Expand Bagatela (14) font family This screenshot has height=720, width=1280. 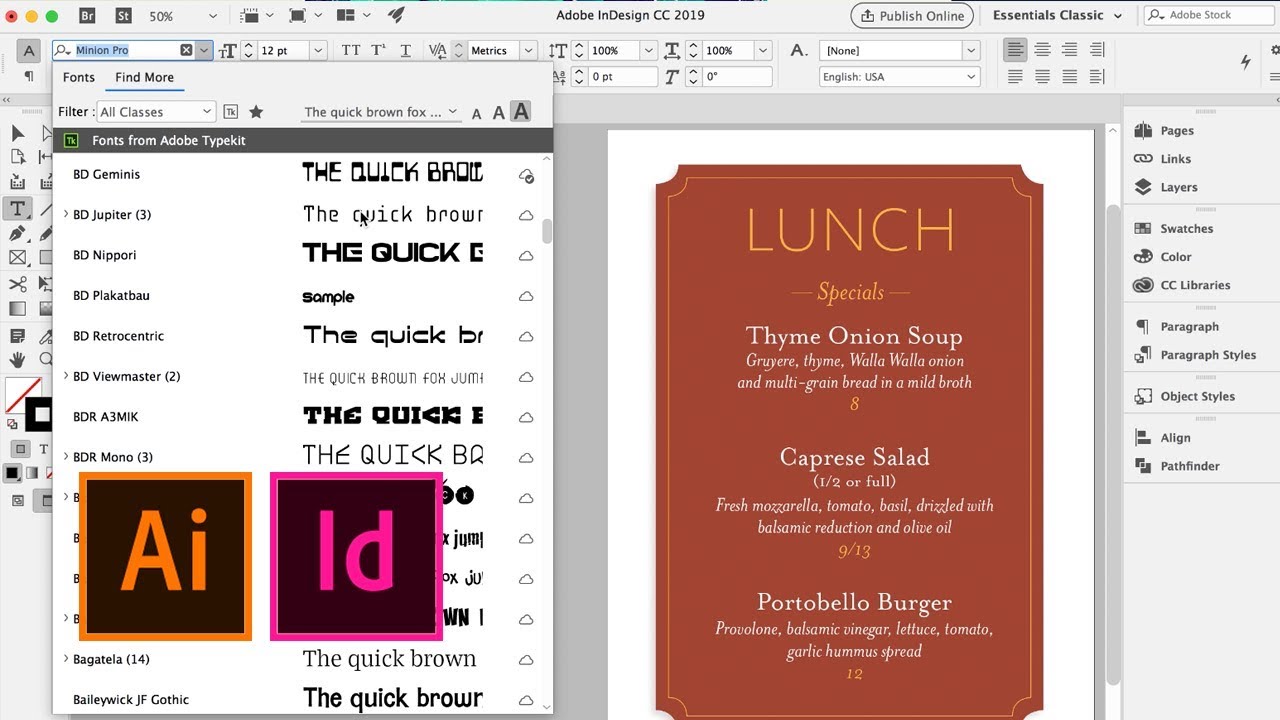point(66,659)
